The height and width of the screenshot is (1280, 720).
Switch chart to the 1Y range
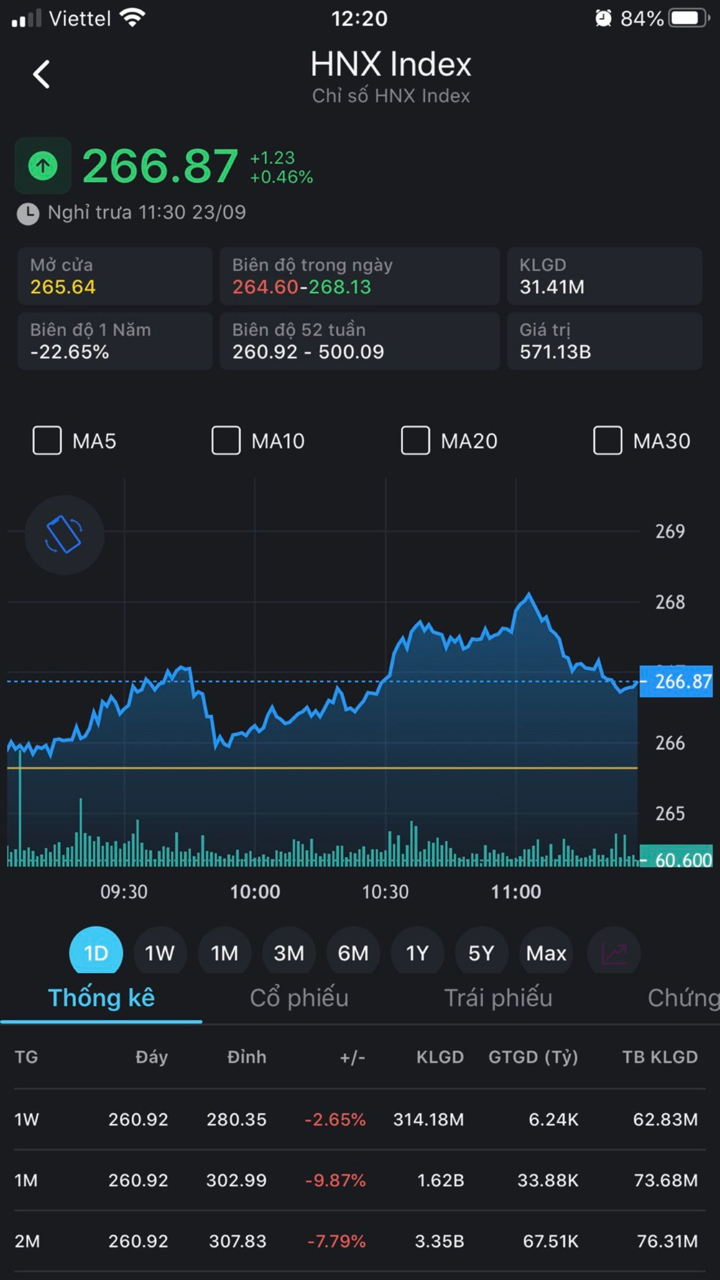[x=417, y=953]
